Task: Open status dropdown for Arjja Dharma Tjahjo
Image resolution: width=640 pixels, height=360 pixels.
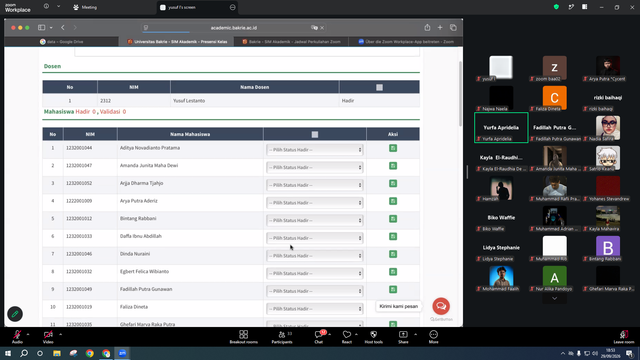Action: 314,185
